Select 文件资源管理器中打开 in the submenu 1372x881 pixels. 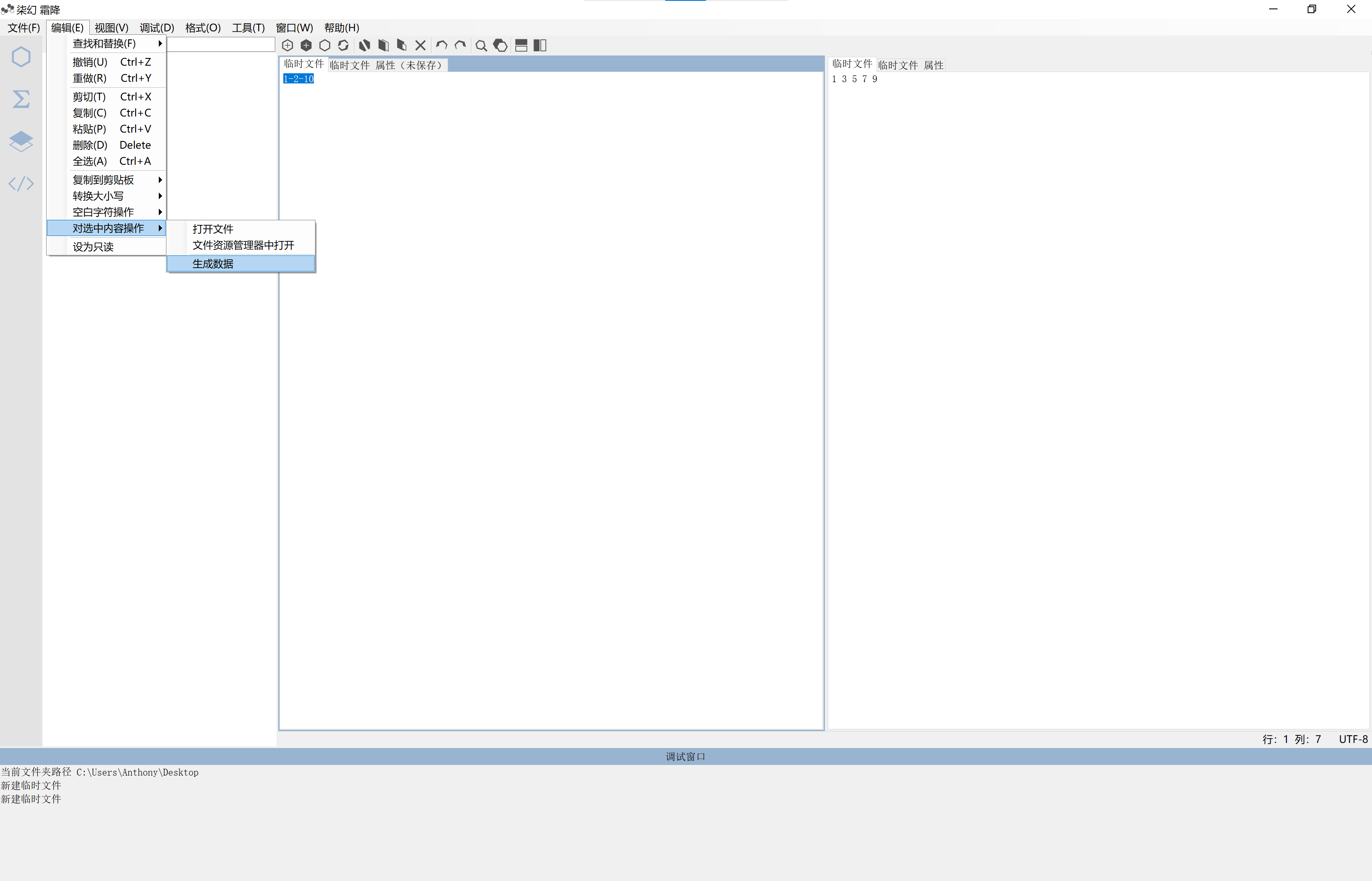(241, 245)
